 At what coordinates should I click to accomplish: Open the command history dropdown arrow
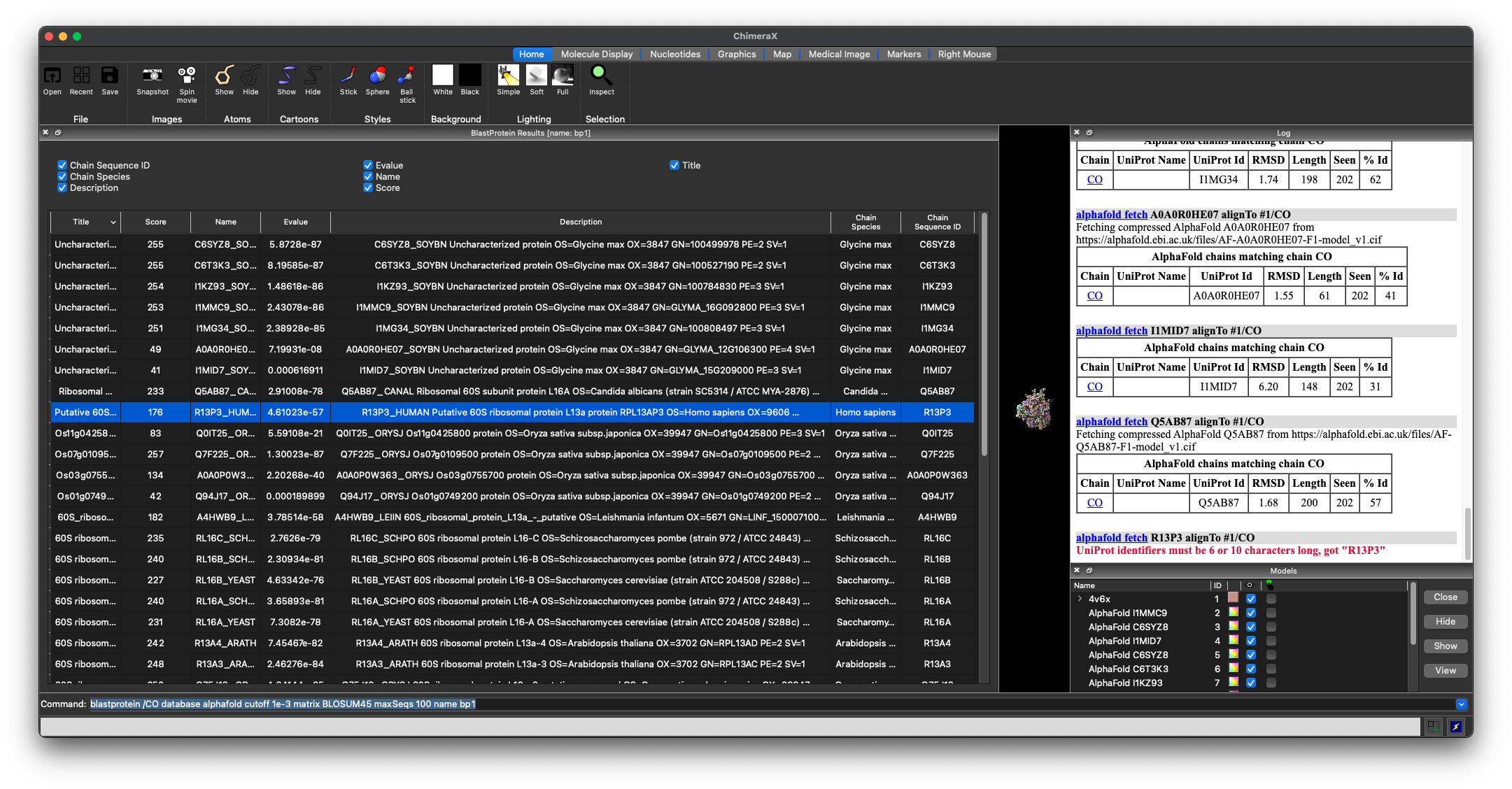coord(1461,704)
